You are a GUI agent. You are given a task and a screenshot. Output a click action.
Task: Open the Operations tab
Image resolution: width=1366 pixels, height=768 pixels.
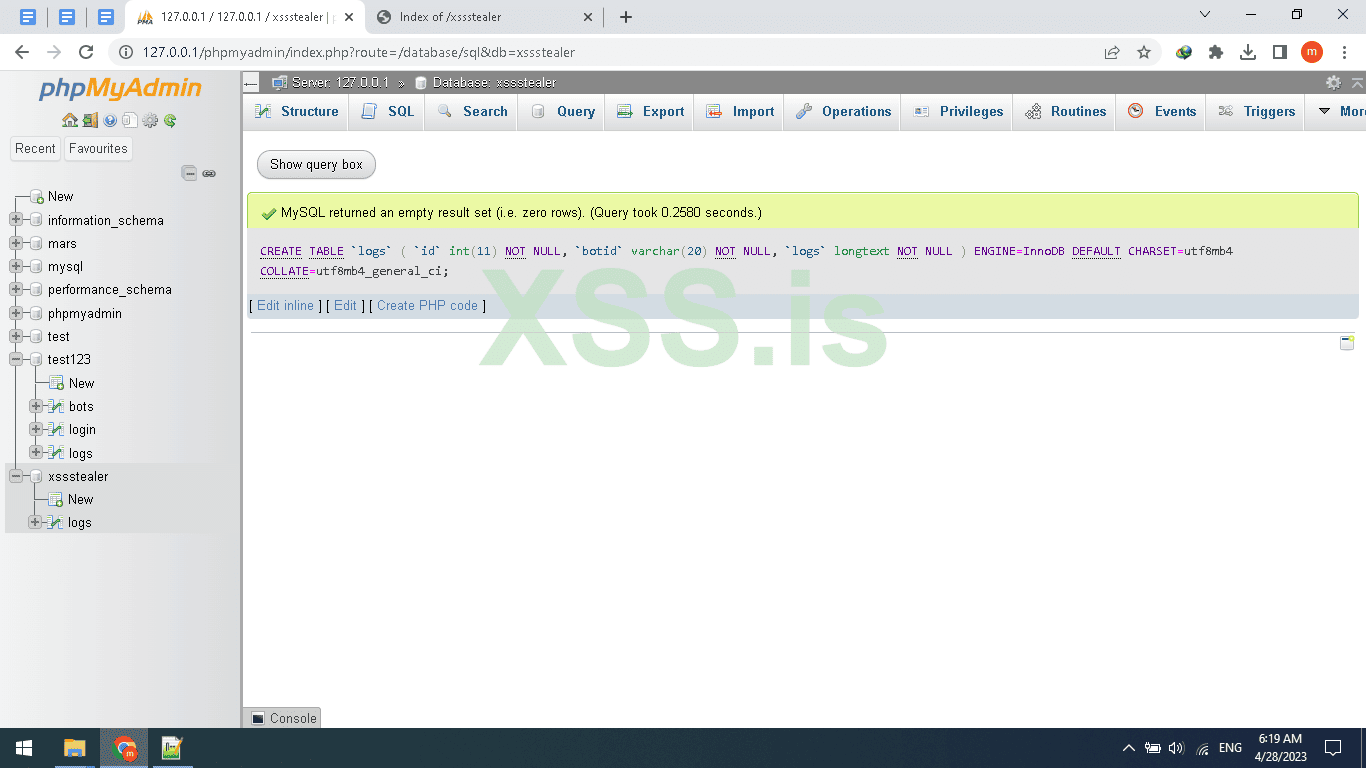(x=843, y=111)
